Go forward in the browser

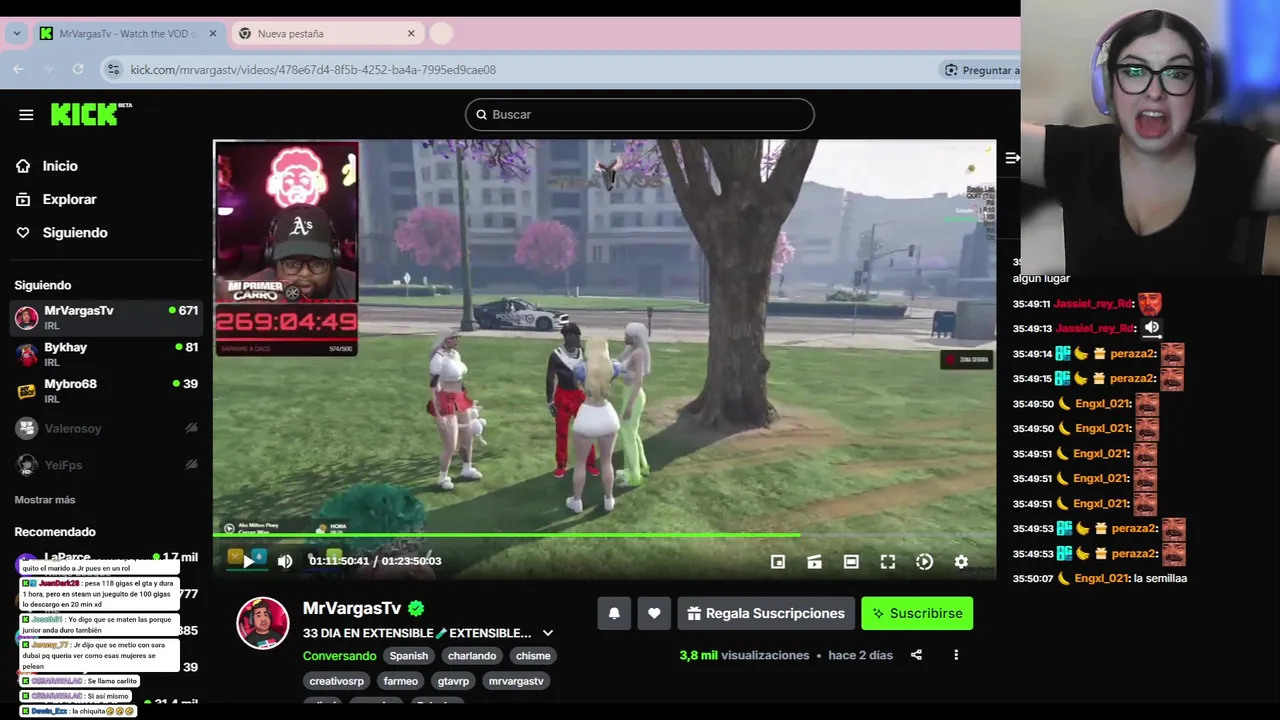click(48, 69)
